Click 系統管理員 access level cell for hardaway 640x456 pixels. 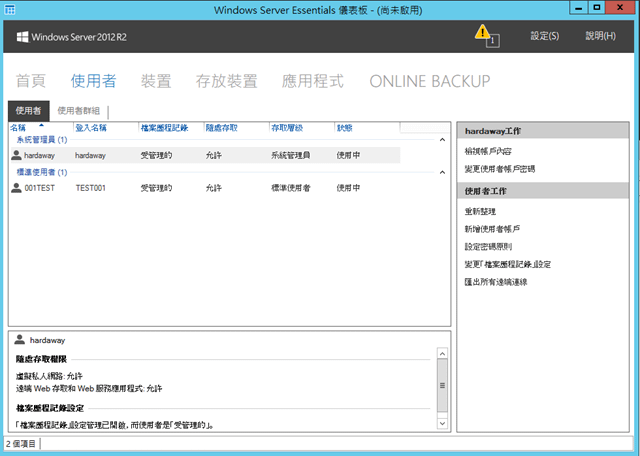click(291, 156)
